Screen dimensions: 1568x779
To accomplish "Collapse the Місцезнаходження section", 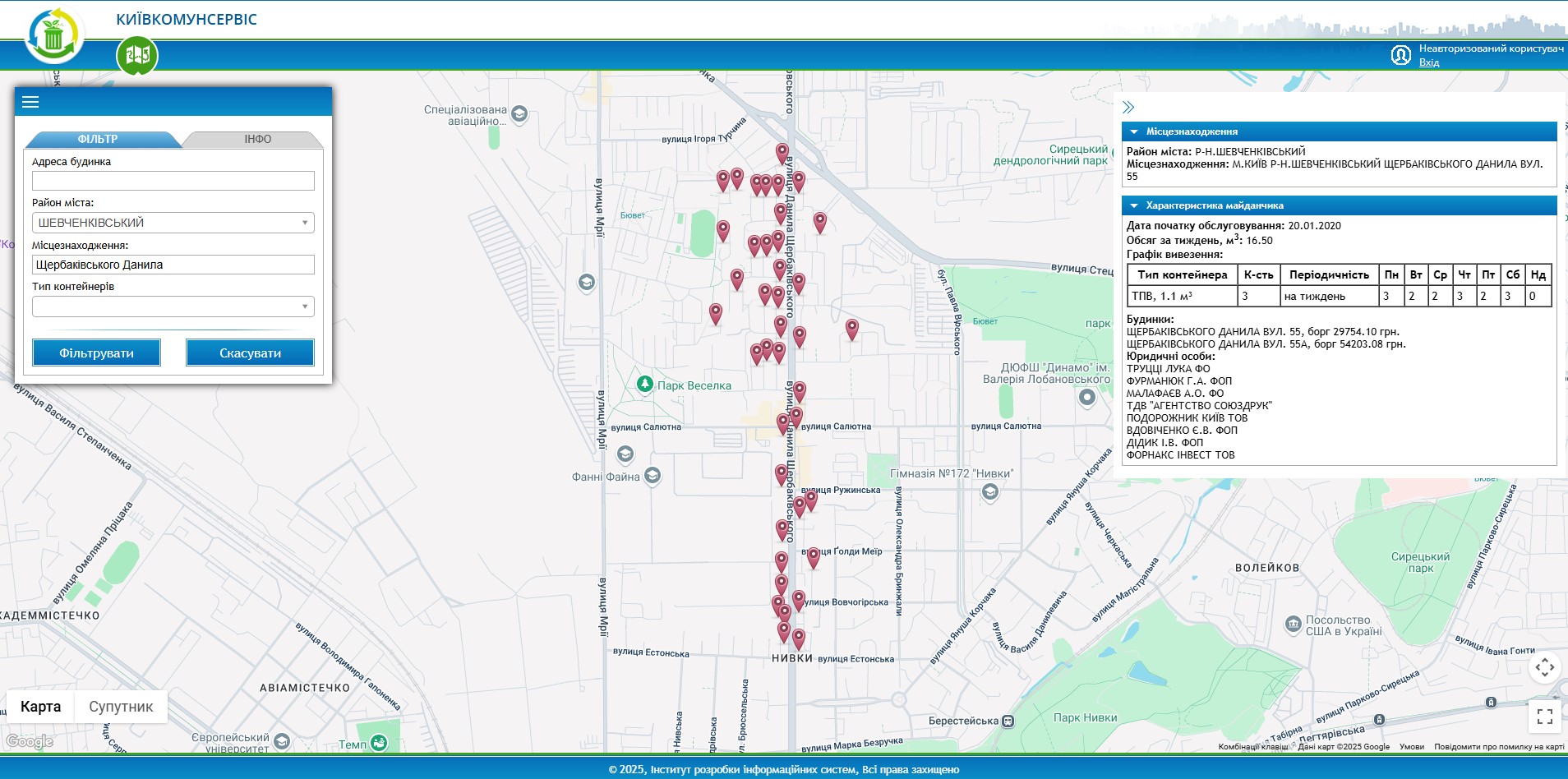I will click(x=1134, y=131).
